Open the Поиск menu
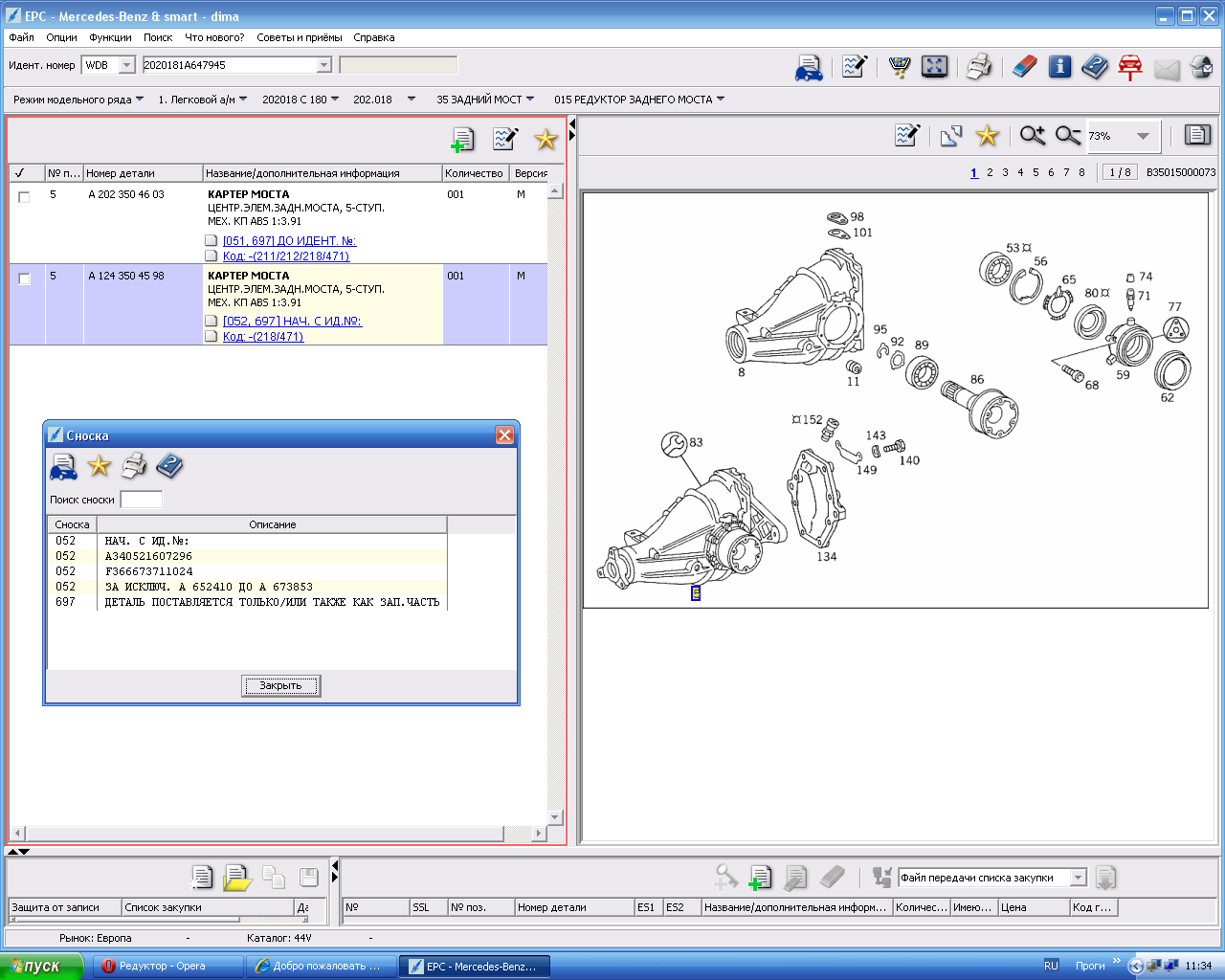Image resolution: width=1225 pixels, height=980 pixels. pyautogui.click(x=158, y=37)
